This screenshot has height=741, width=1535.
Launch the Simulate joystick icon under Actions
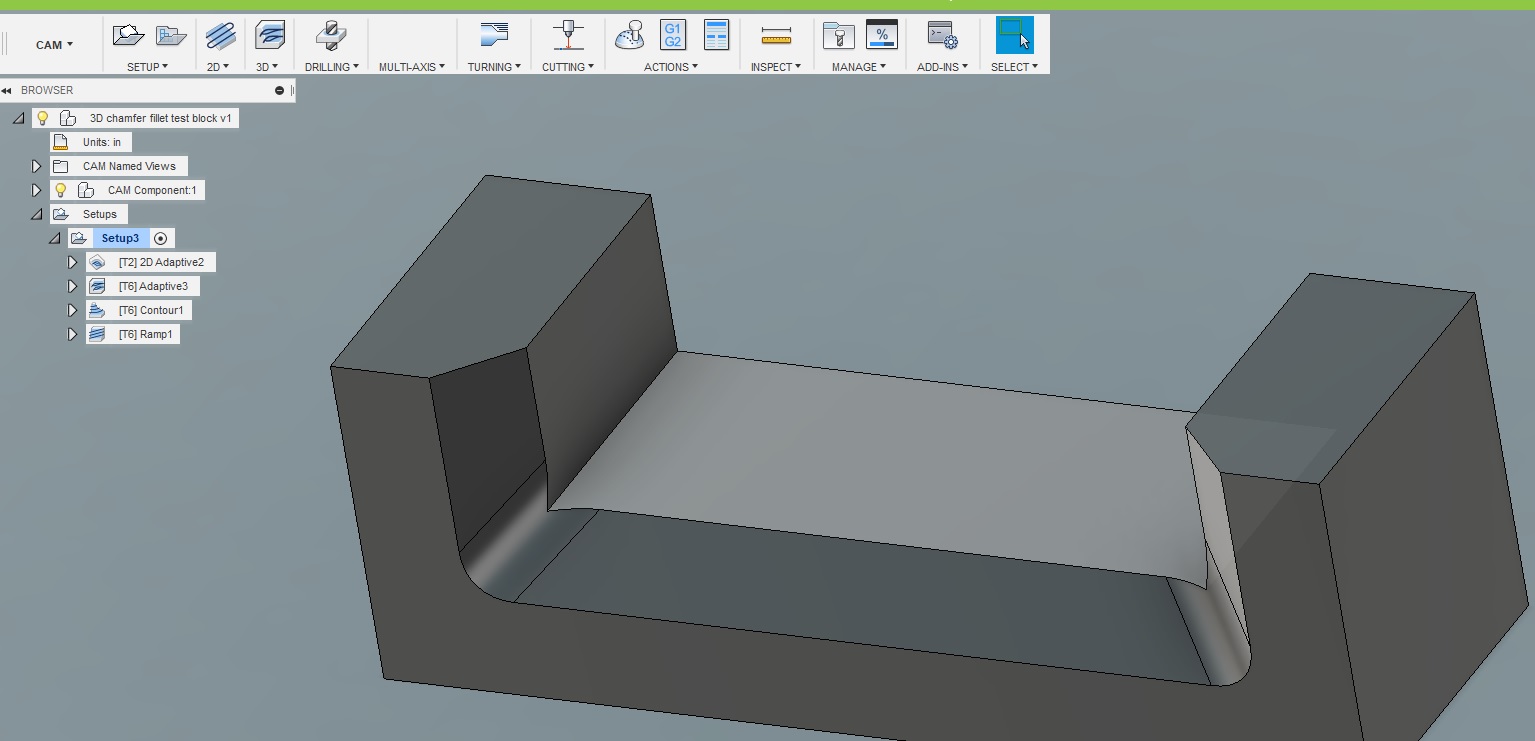tap(631, 35)
